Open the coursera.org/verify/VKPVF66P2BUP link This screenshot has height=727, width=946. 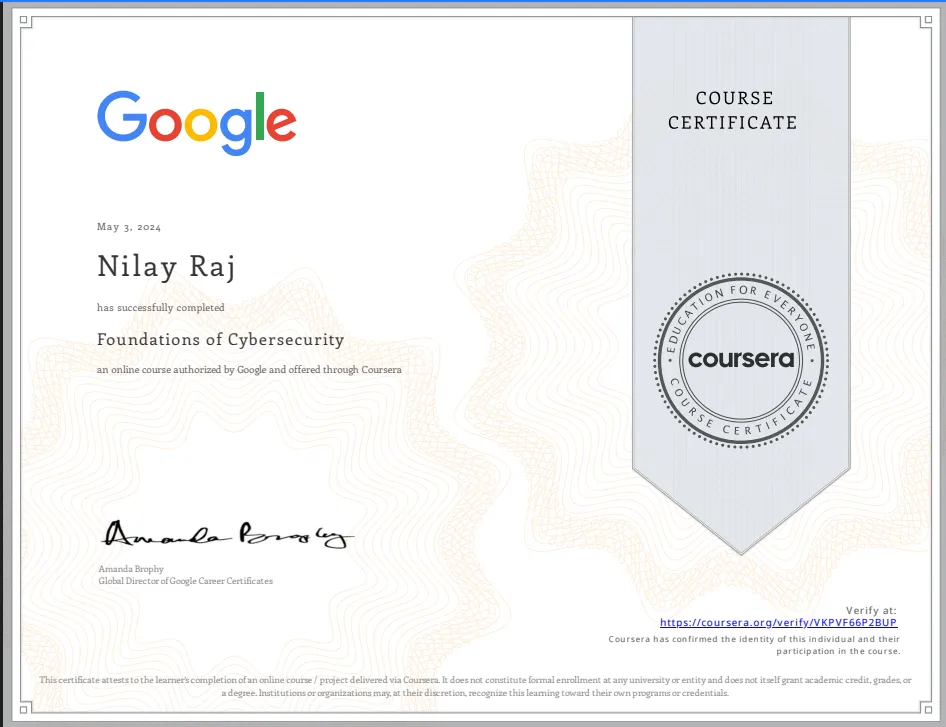778,623
